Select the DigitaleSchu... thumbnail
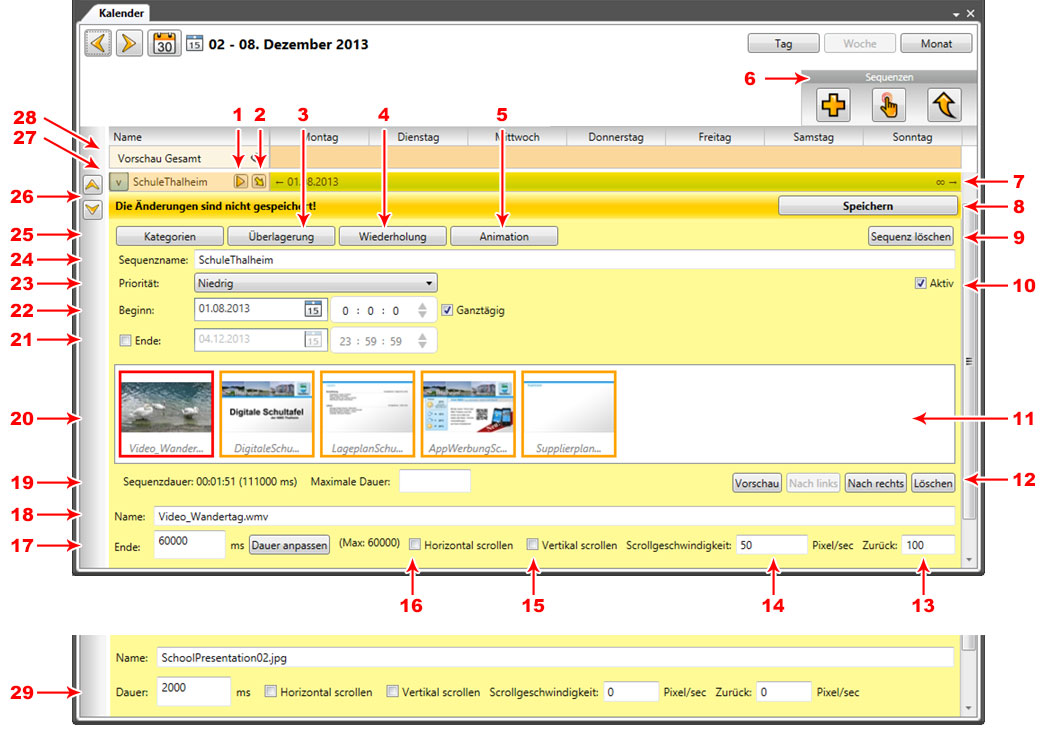This screenshot has height=739, width=1040. click(266, 414)
